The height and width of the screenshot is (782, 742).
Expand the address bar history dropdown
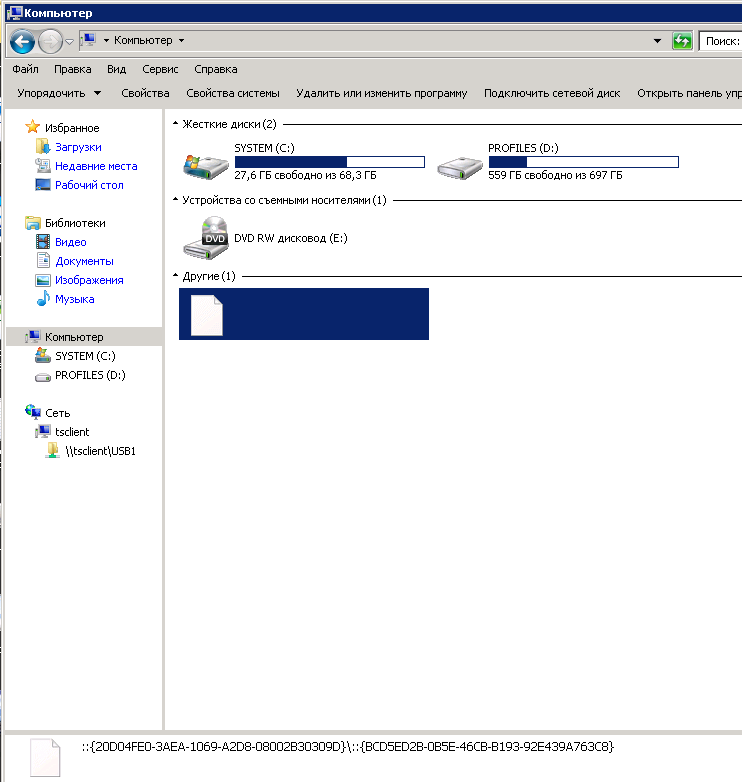pos(657,41)
